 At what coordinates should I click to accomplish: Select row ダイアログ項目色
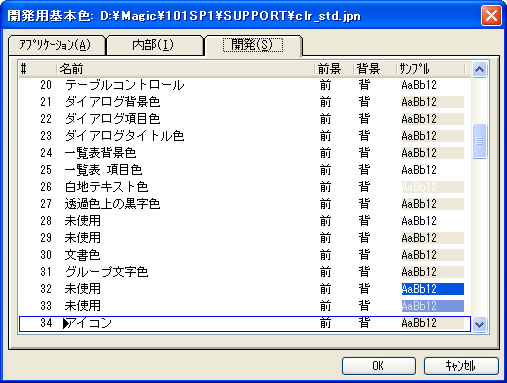tap(245, 119)
